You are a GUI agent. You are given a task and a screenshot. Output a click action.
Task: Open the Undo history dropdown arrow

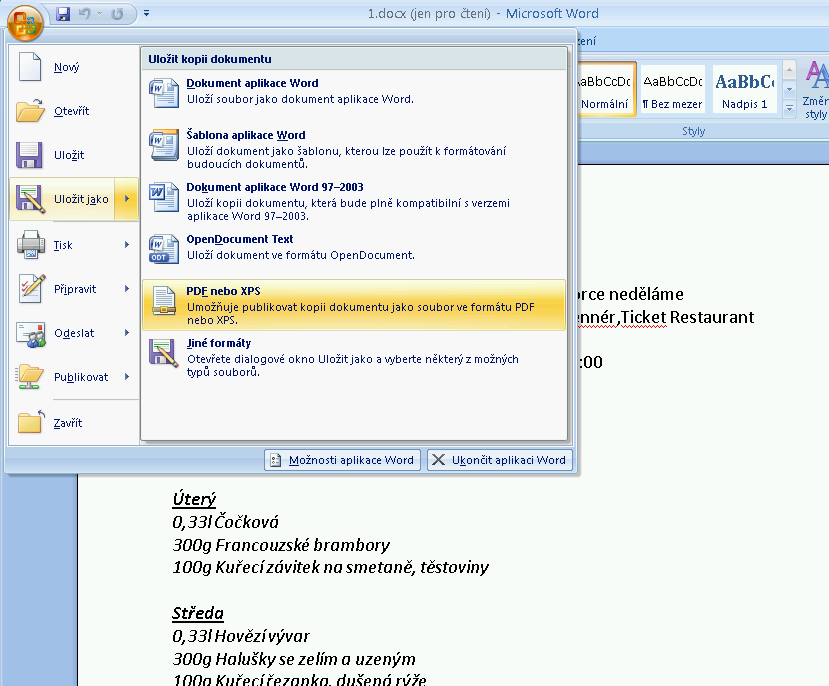pos(99,14)
